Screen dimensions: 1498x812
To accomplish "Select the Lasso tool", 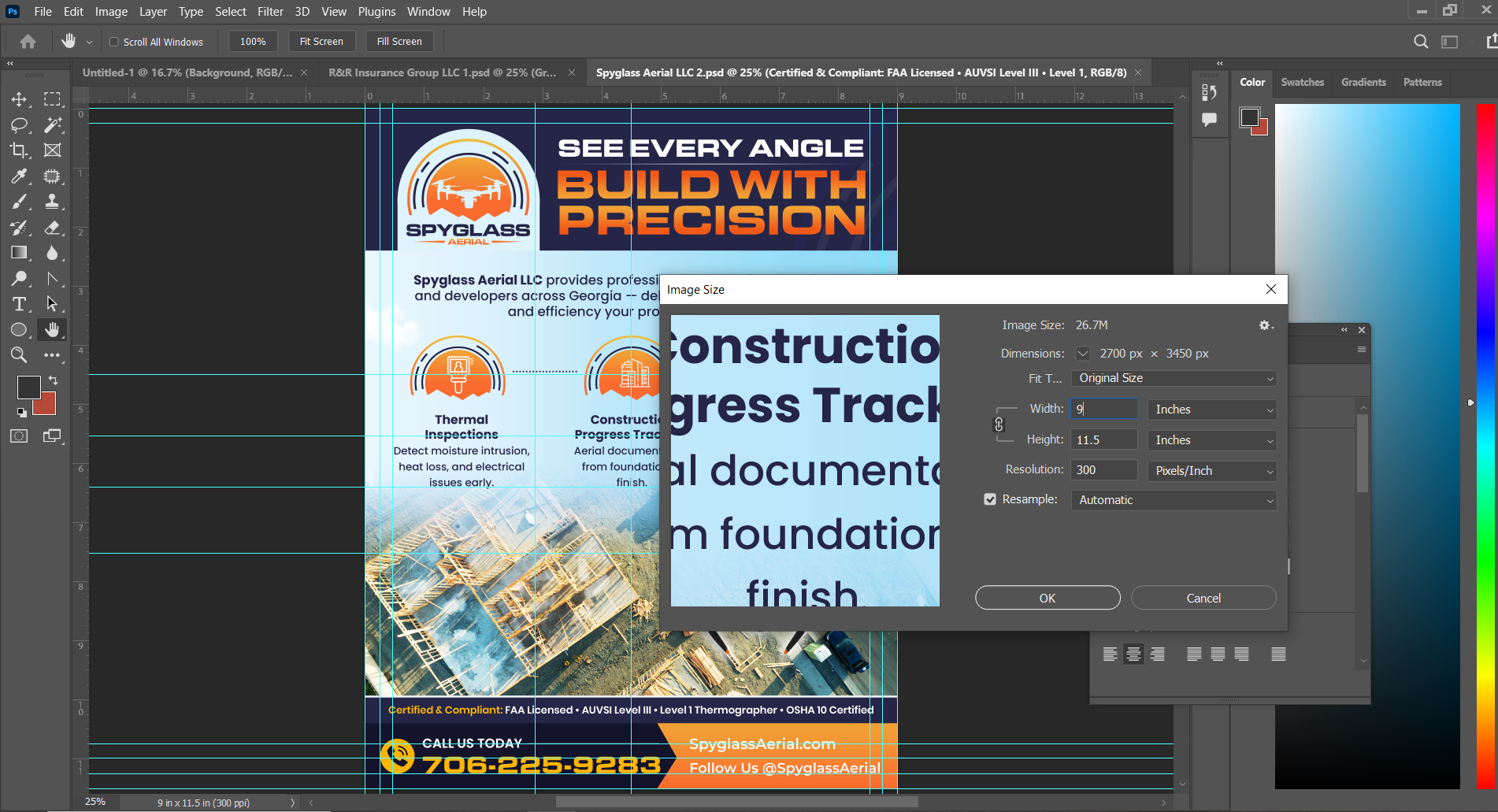I will pyautogui.click(x=19, y=124).
